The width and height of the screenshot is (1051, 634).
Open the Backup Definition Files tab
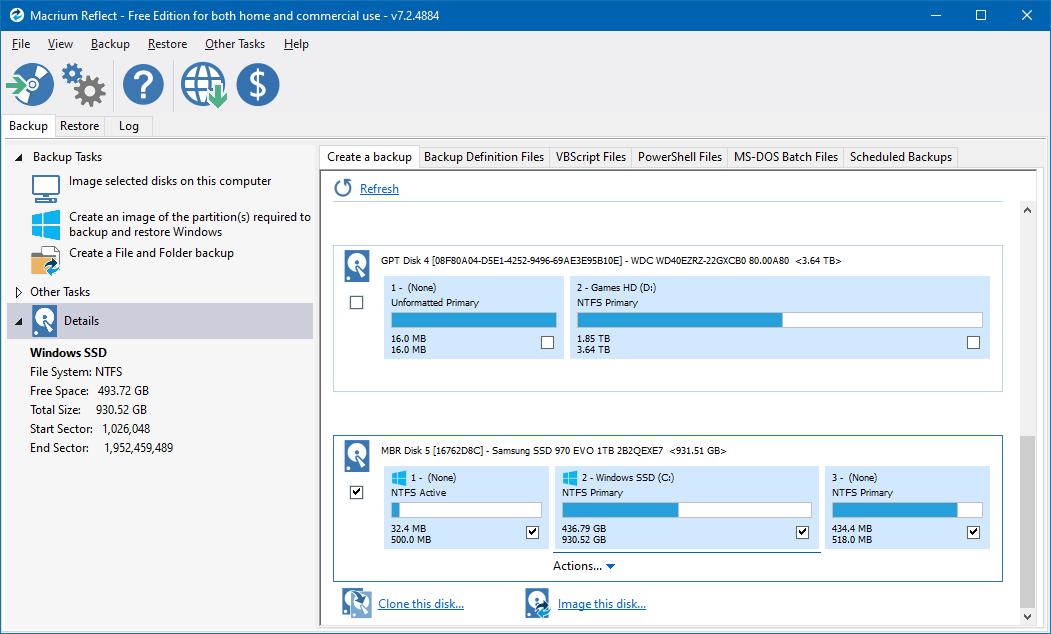484,157
